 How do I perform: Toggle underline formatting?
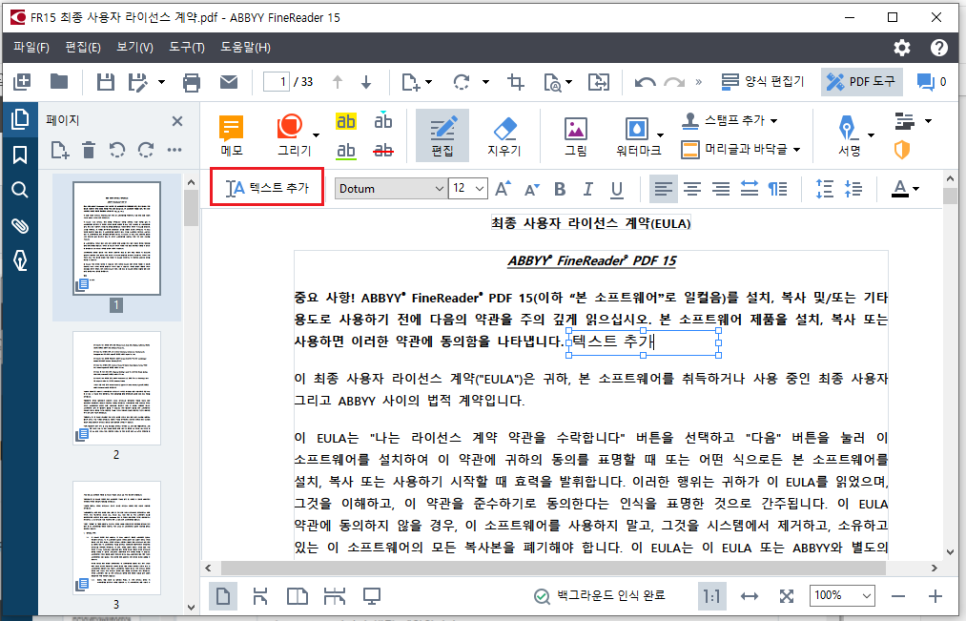click(x=616, y=190)
